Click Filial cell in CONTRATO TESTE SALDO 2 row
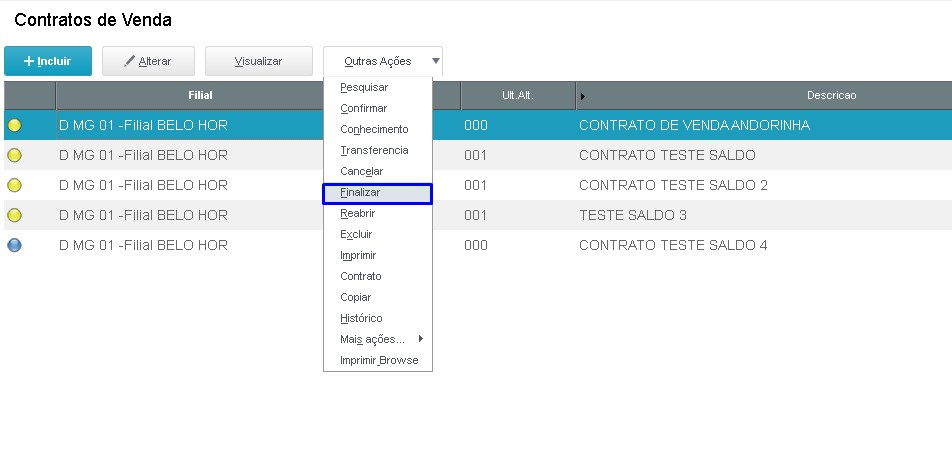The height and width of the screenshot is (451, 952). 143,185
